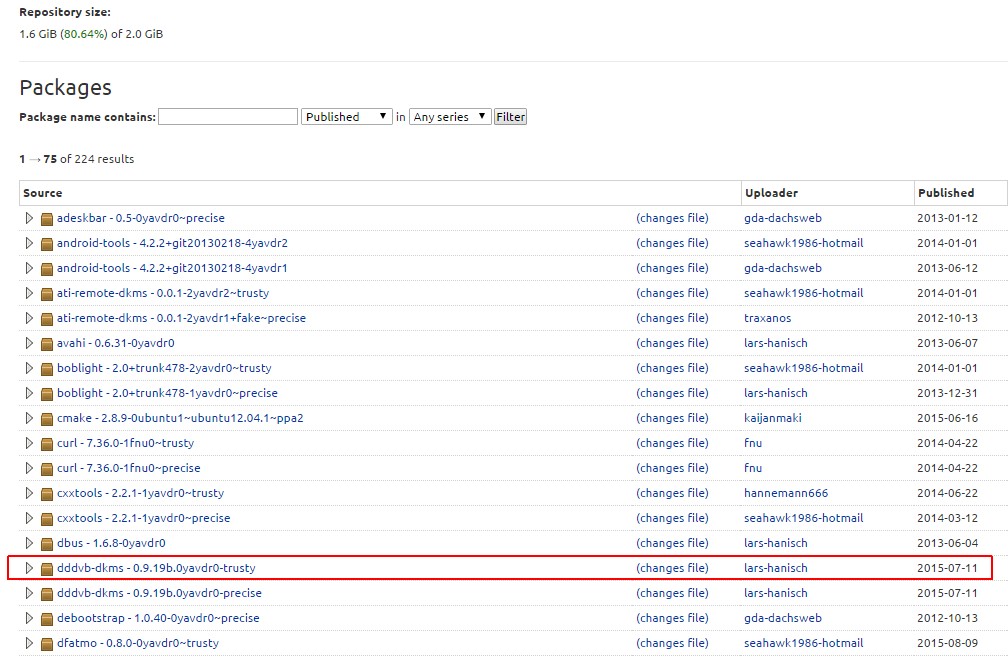This screenshot has height=657, width=1008.
Task: Open dddvb-dkms 0.9.19b.0yavdr0-precise link
Action: [x=159, y=593]
